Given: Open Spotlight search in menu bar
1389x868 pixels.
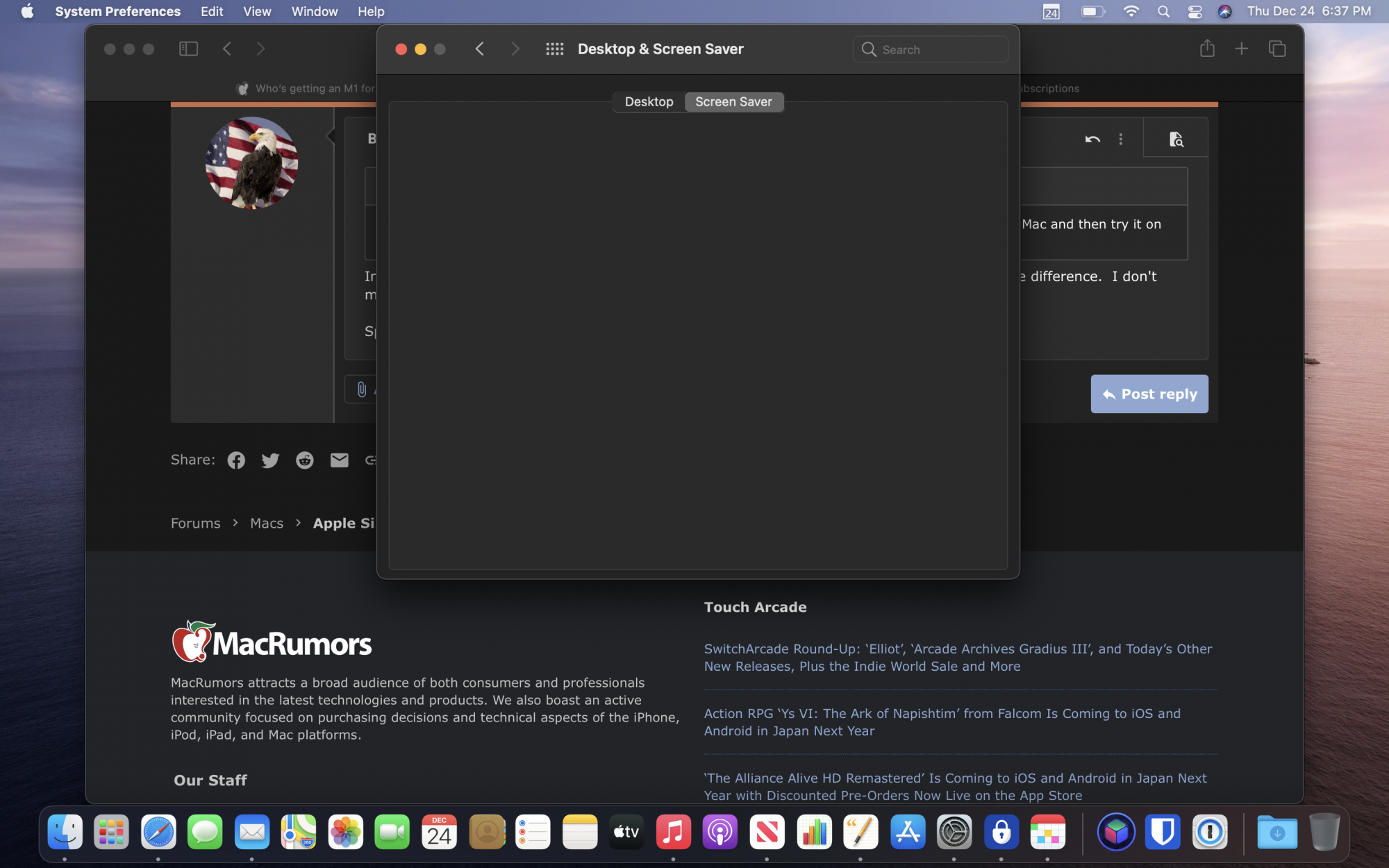Looking at the screenshot, I should coord(1163,11).
